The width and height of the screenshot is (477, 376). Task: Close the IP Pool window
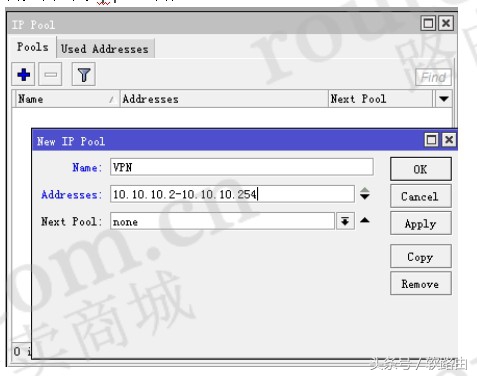pos(446,23)
